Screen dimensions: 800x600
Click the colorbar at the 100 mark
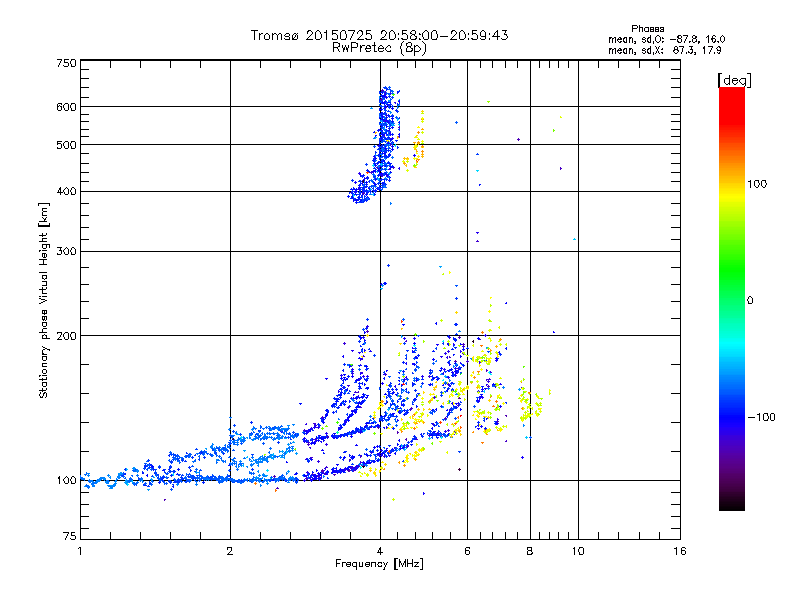(x=732, y=184)
